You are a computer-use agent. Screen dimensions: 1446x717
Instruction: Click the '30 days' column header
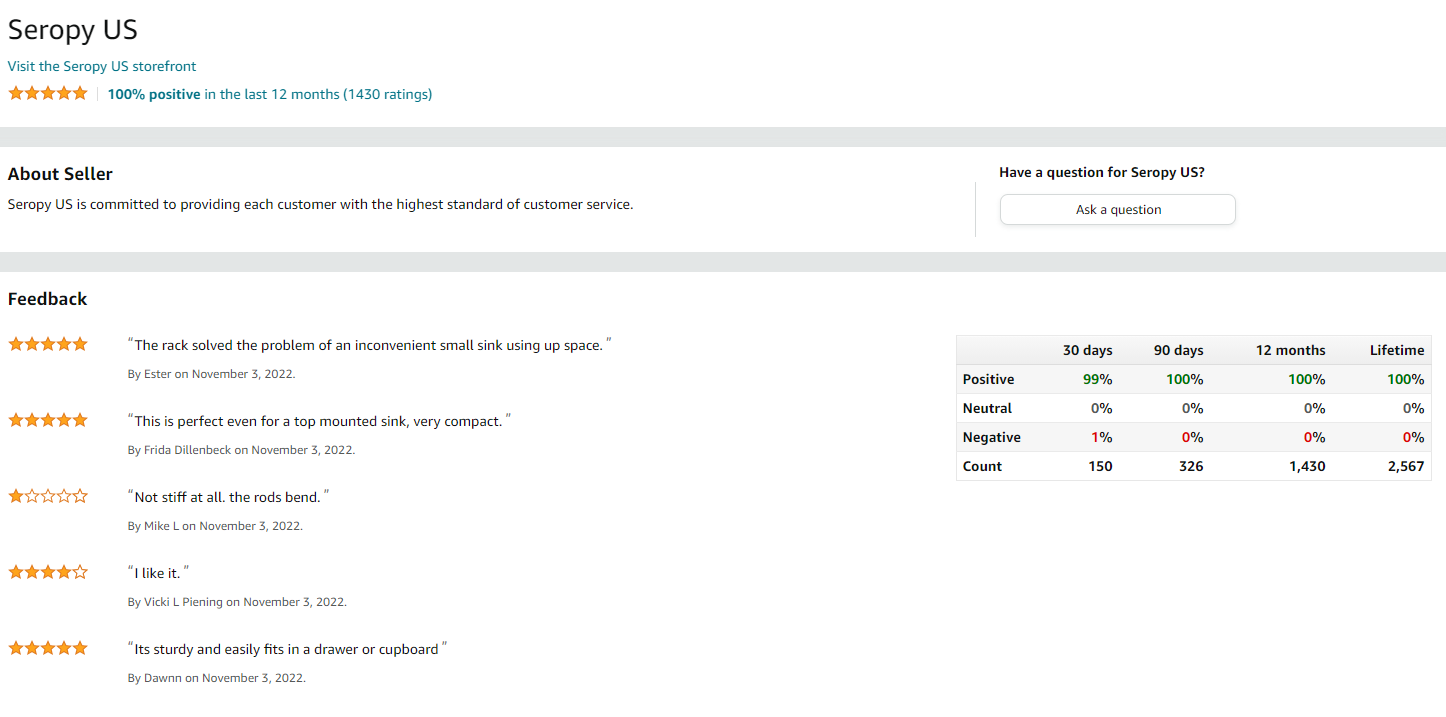click(1087, 350)
